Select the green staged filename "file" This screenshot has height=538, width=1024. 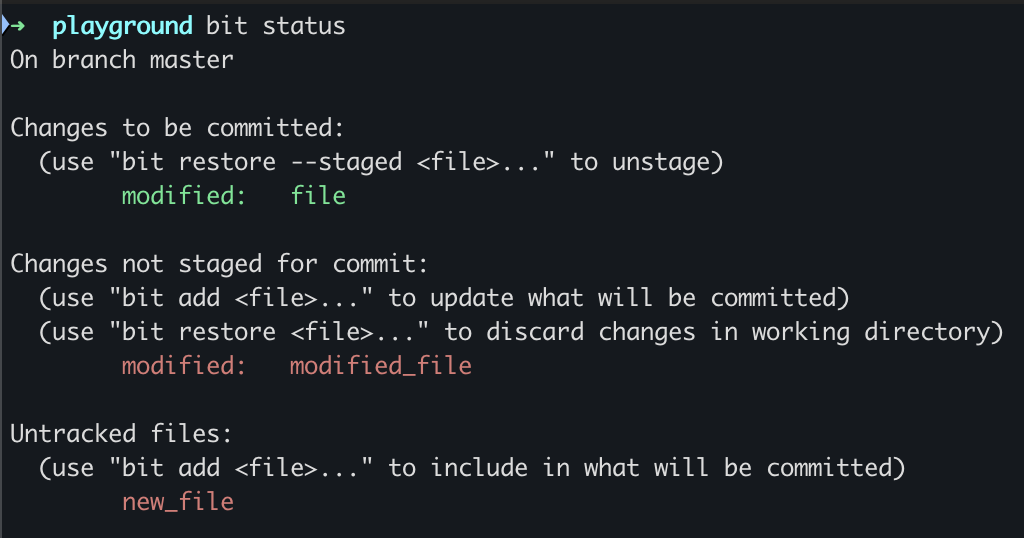[318, 196]
